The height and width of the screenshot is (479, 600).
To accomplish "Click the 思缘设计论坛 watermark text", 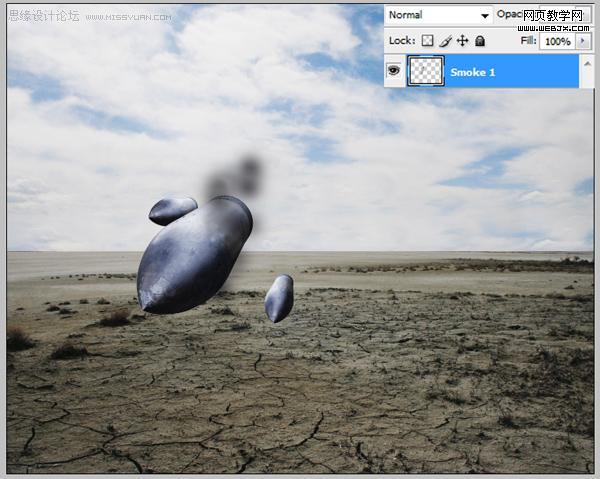I will point(44,16).
